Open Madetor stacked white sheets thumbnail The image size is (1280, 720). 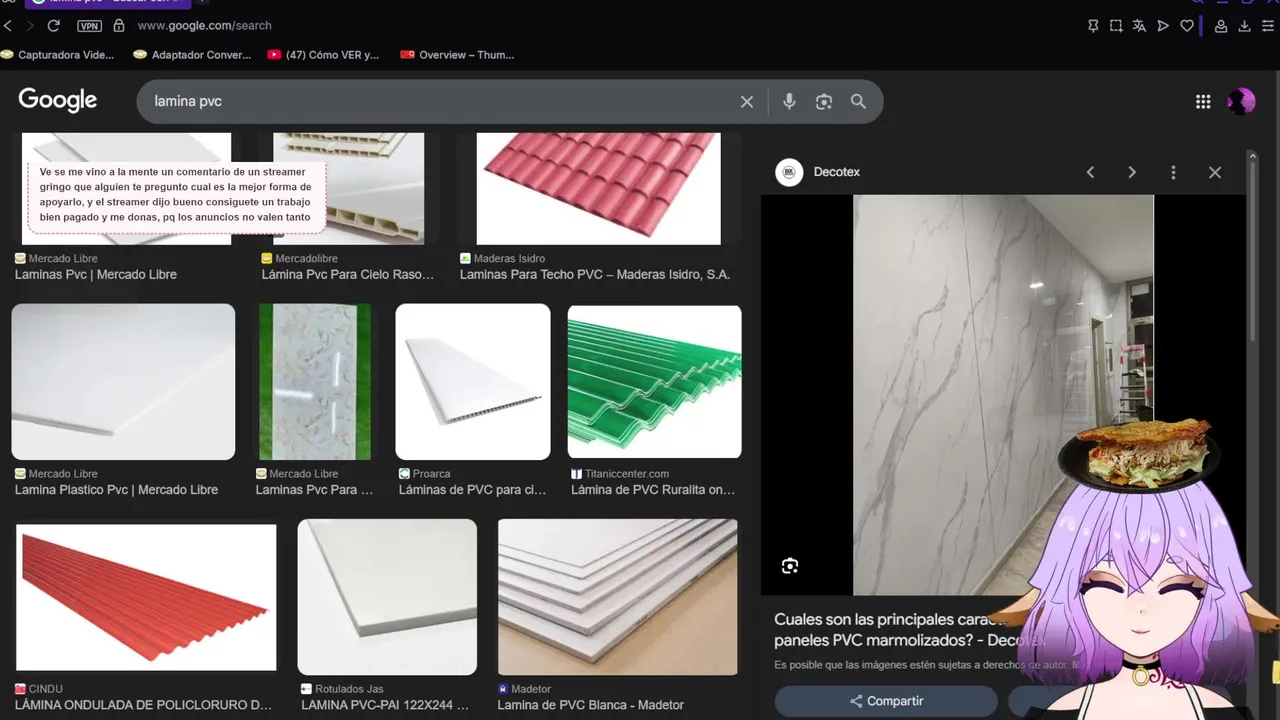618,597
